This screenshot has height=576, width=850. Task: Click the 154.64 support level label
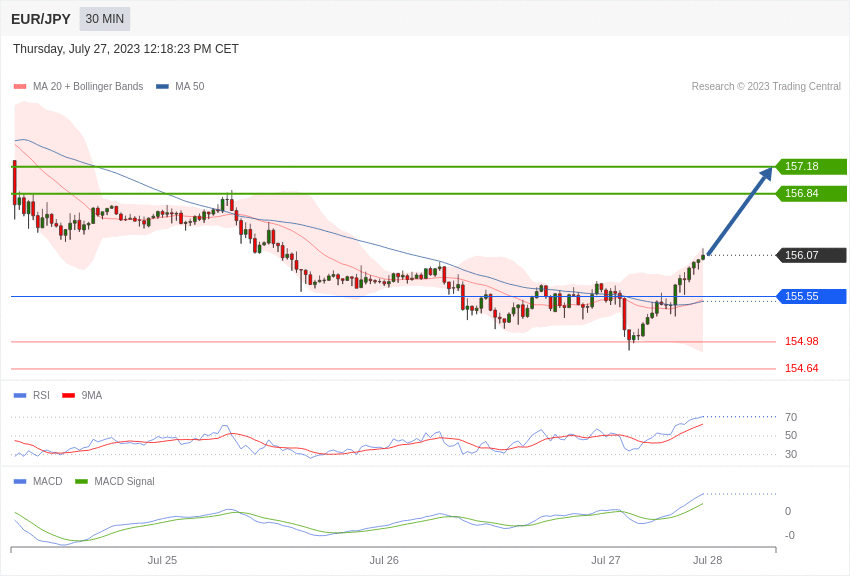click(802, 368)
